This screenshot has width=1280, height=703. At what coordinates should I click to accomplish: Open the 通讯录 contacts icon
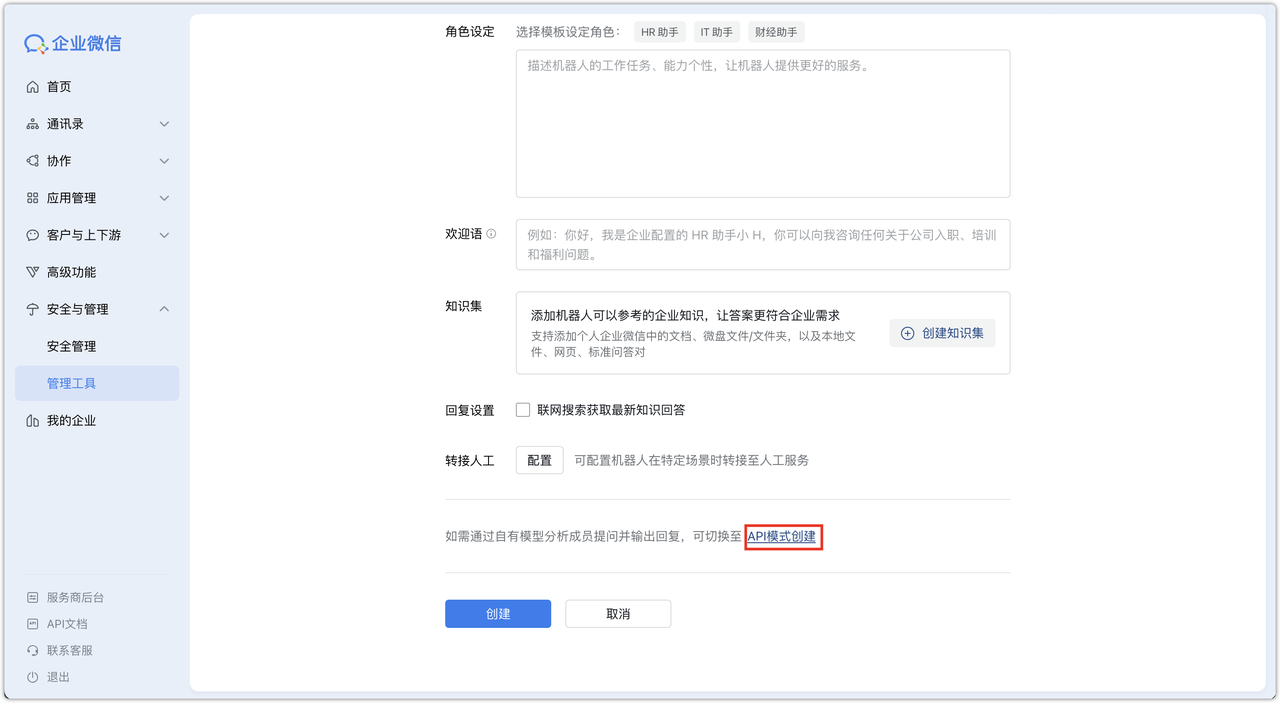(33, 123)
